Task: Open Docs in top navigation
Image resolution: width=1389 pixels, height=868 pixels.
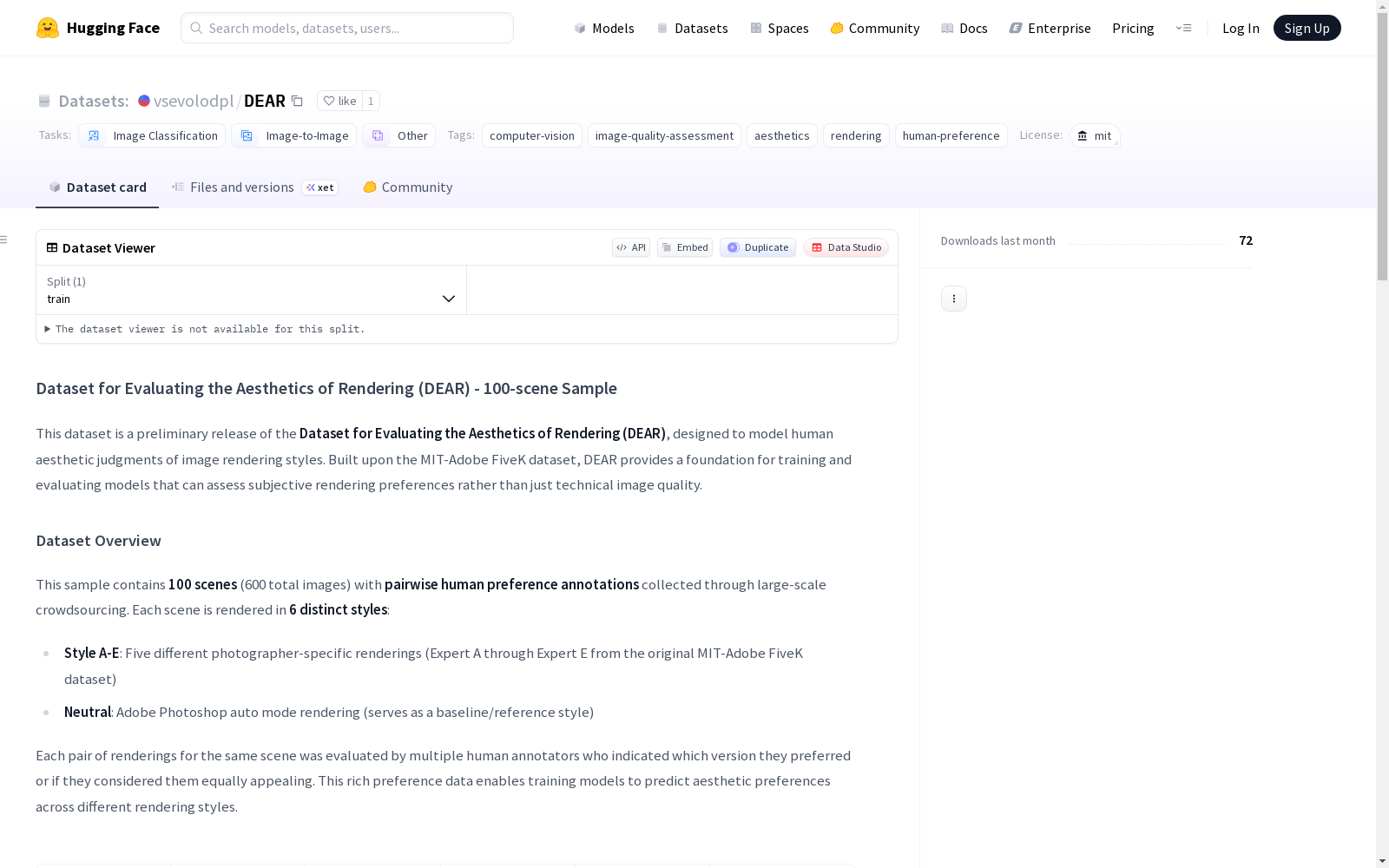Action: point(964,28)
